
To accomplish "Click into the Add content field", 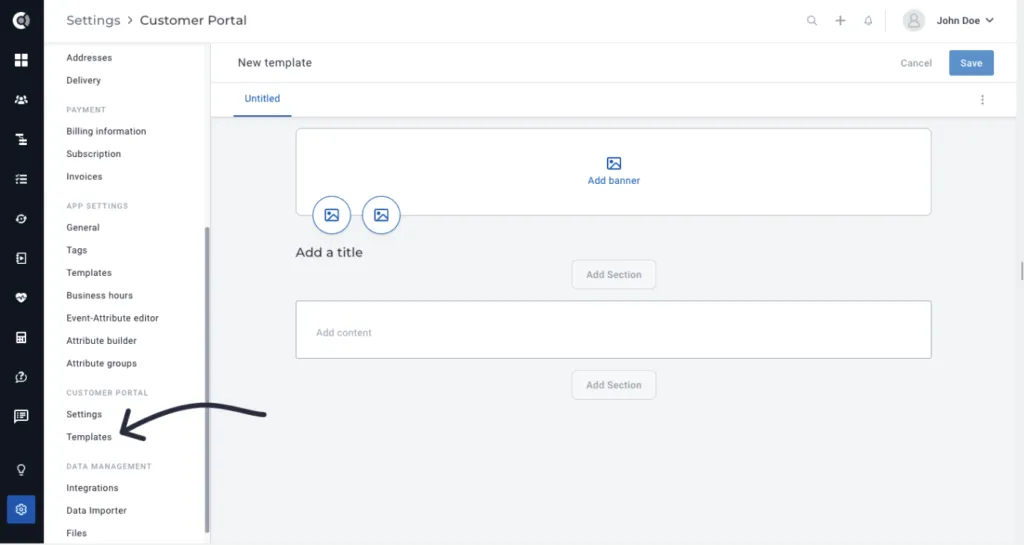I will click(613, 330).
